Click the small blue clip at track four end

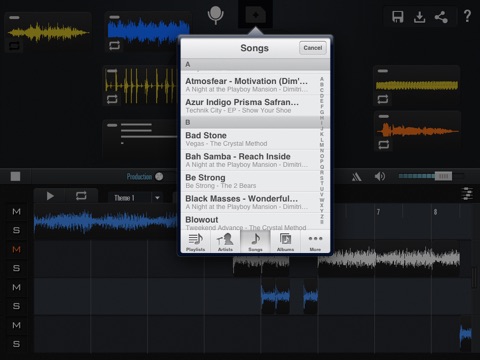point(466,334)
